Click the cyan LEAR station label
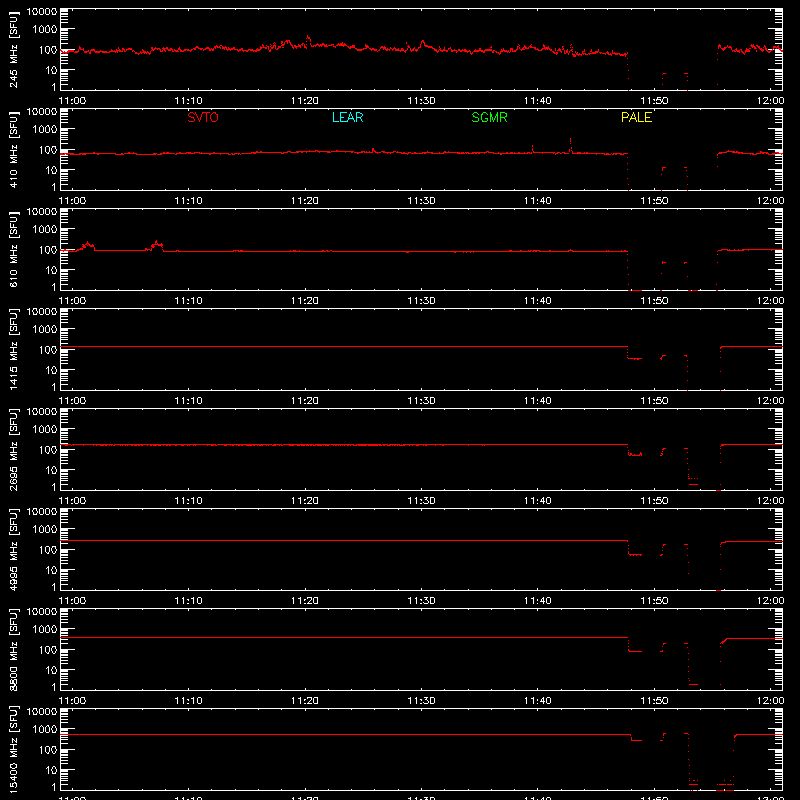This screenshot has width=800, height=800. click(x=347, y=117)
